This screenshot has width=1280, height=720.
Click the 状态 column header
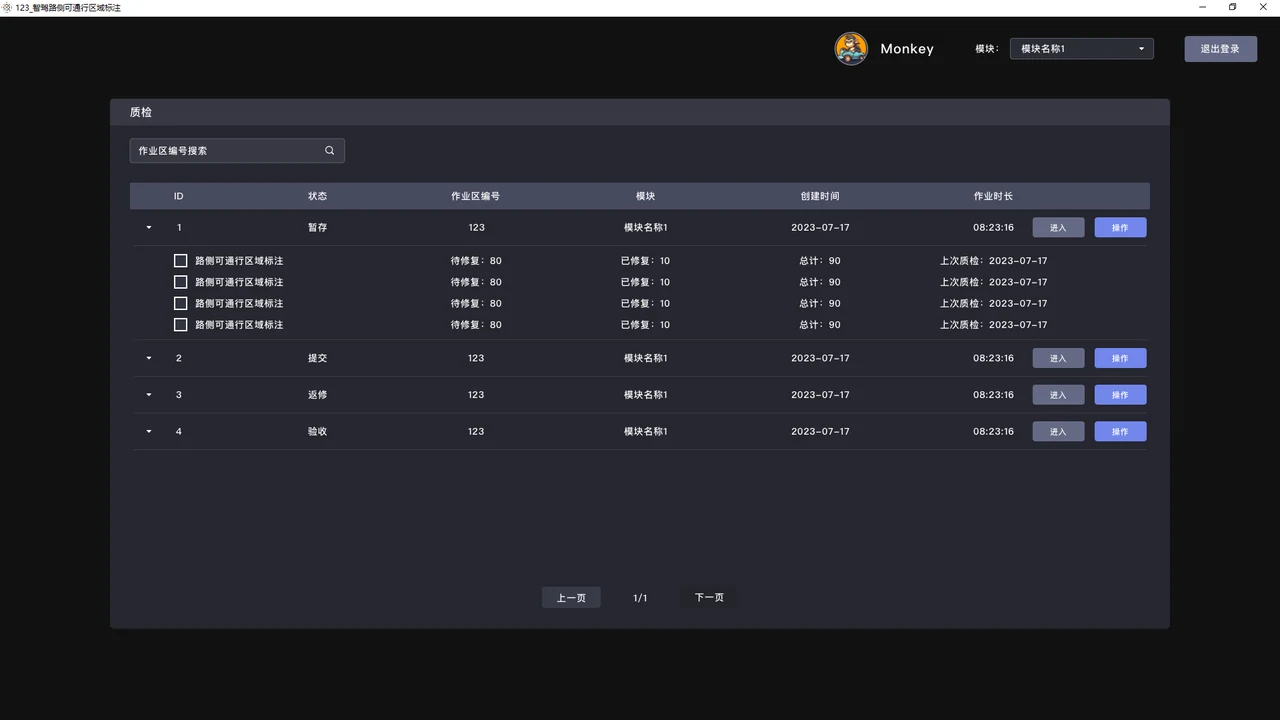click(x=317, y=196)
